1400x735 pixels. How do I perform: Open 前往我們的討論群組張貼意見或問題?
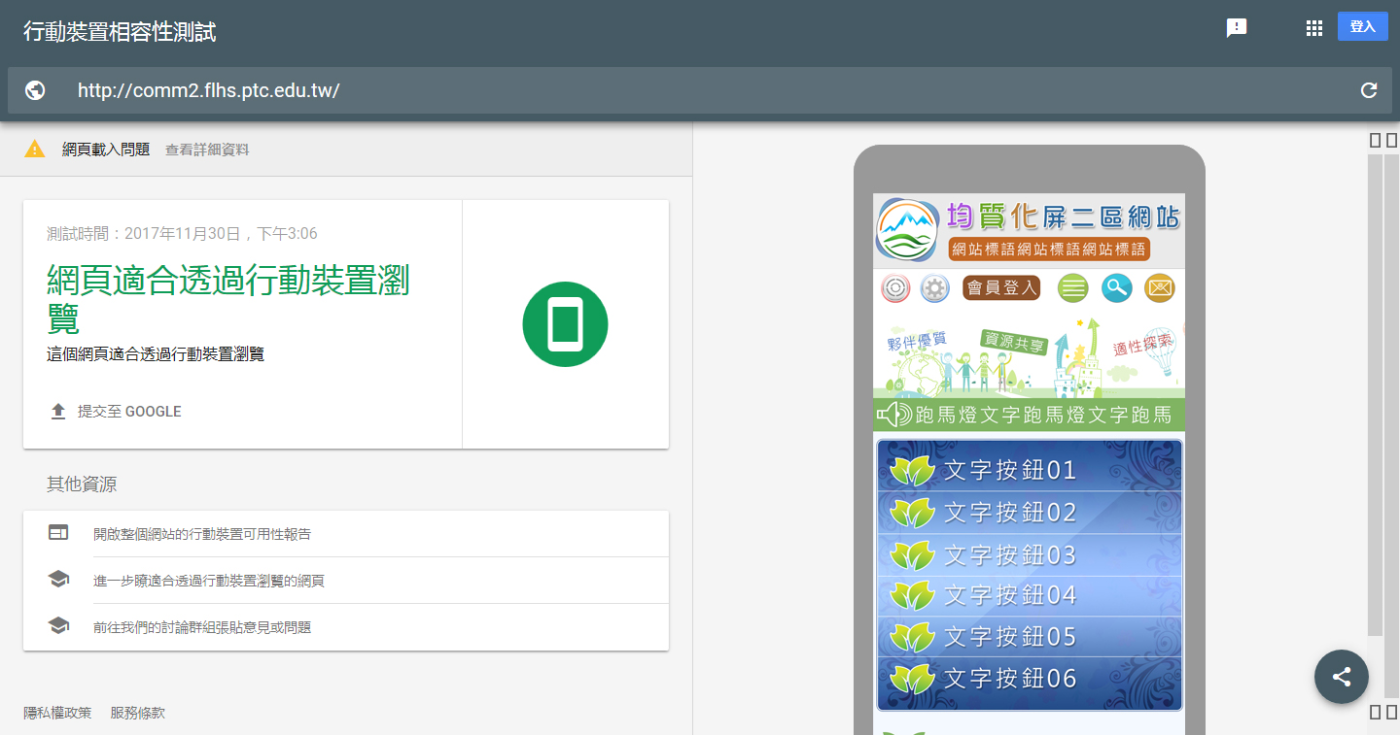click(202, 627)
